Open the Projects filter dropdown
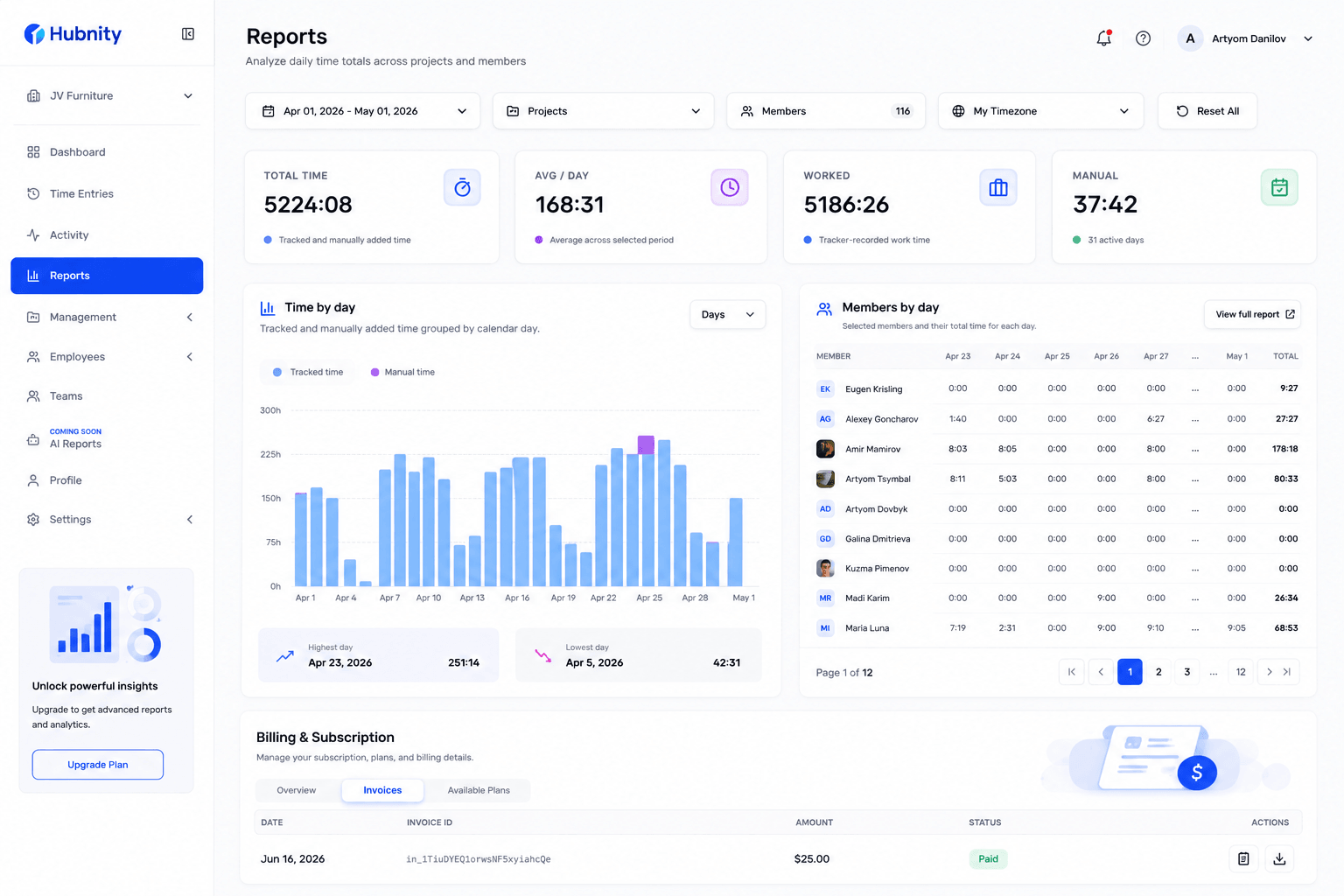Image resolution: width=1344 pixels, height=896 pixels. [604, 111]
